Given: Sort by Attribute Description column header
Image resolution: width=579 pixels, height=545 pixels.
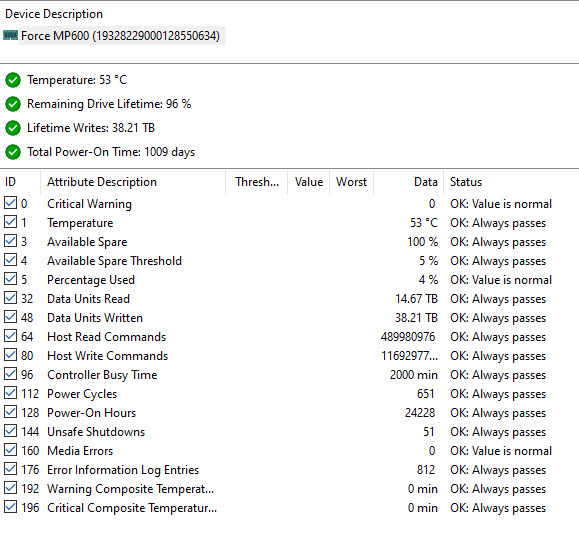Looking at the screenshot, I should [x=133, y=182].
